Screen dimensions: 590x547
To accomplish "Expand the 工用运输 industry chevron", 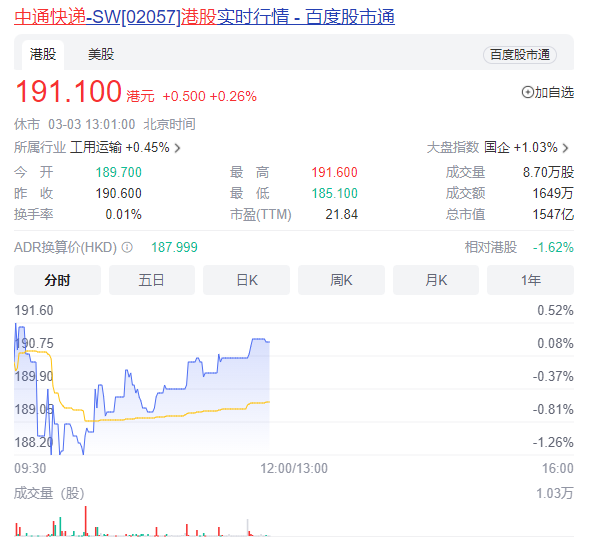I will point(177,148).
